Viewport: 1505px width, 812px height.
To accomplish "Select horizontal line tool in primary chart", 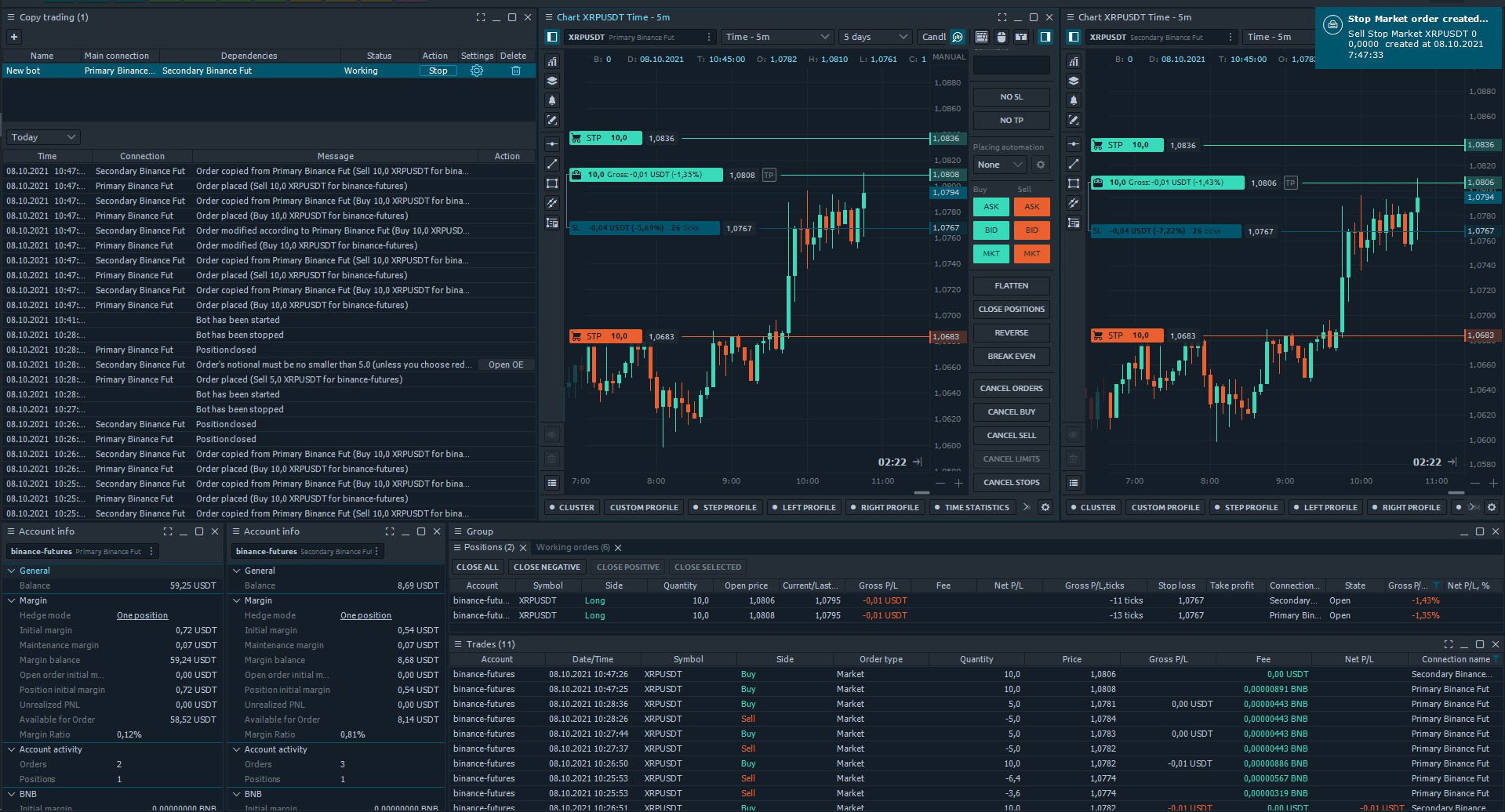I will pos(552,144).
